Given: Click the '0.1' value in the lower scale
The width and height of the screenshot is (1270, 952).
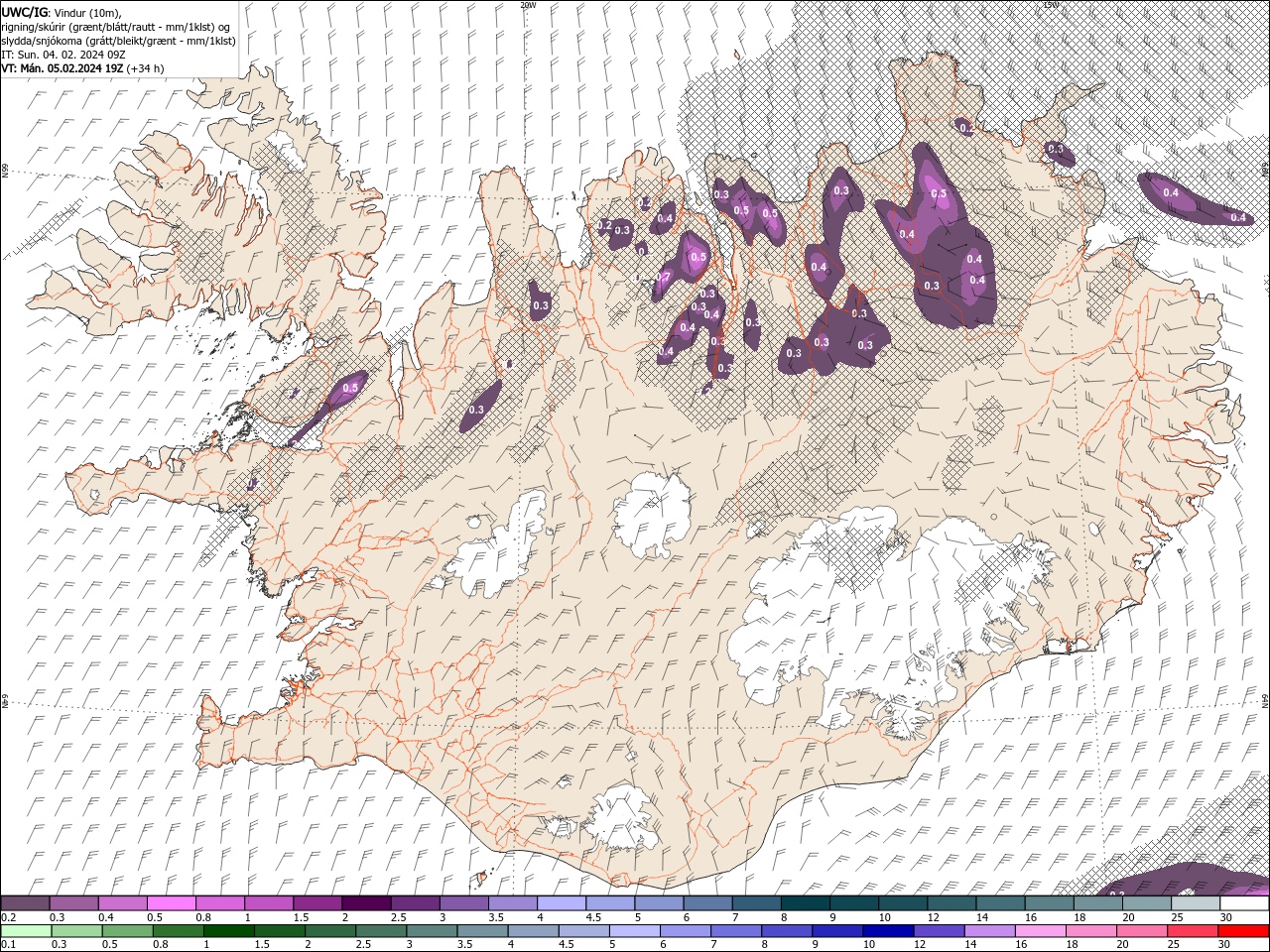Looking at the screenshot, I should 8,944.
